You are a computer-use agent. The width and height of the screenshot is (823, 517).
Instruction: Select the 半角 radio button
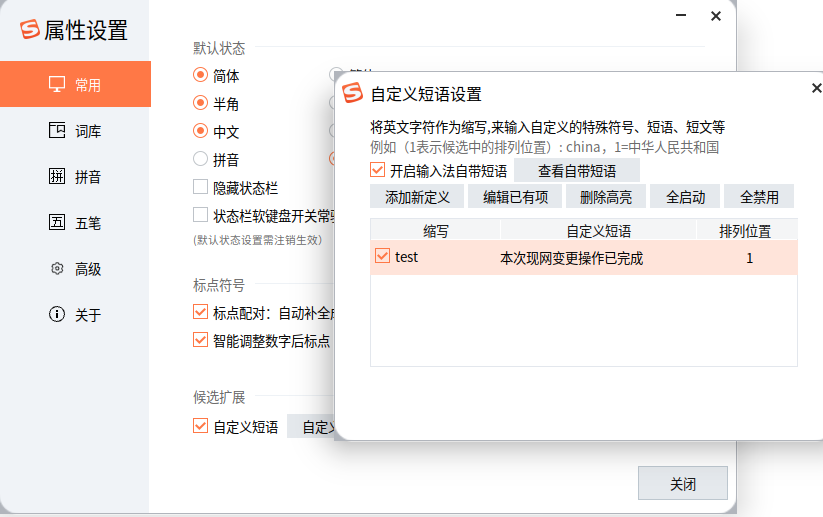(201, 103)
